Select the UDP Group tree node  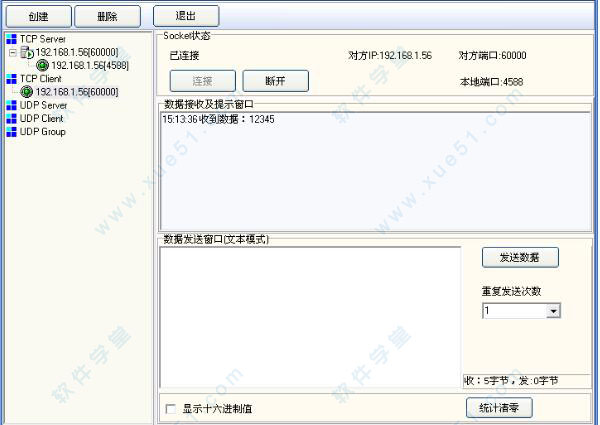(x=43, y=132)
